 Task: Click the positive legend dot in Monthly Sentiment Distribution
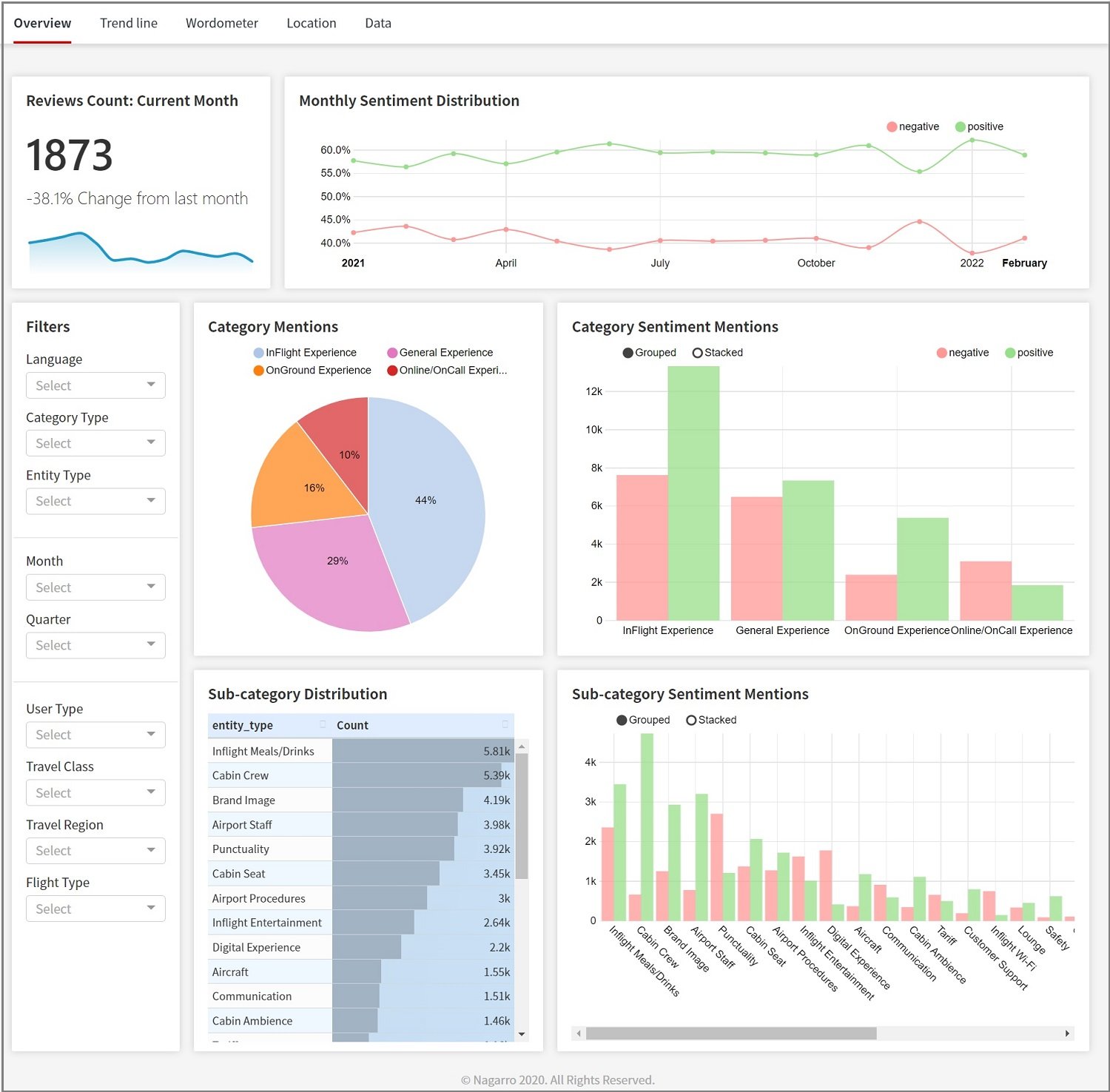pyautogui.click(x=960, y=127)
